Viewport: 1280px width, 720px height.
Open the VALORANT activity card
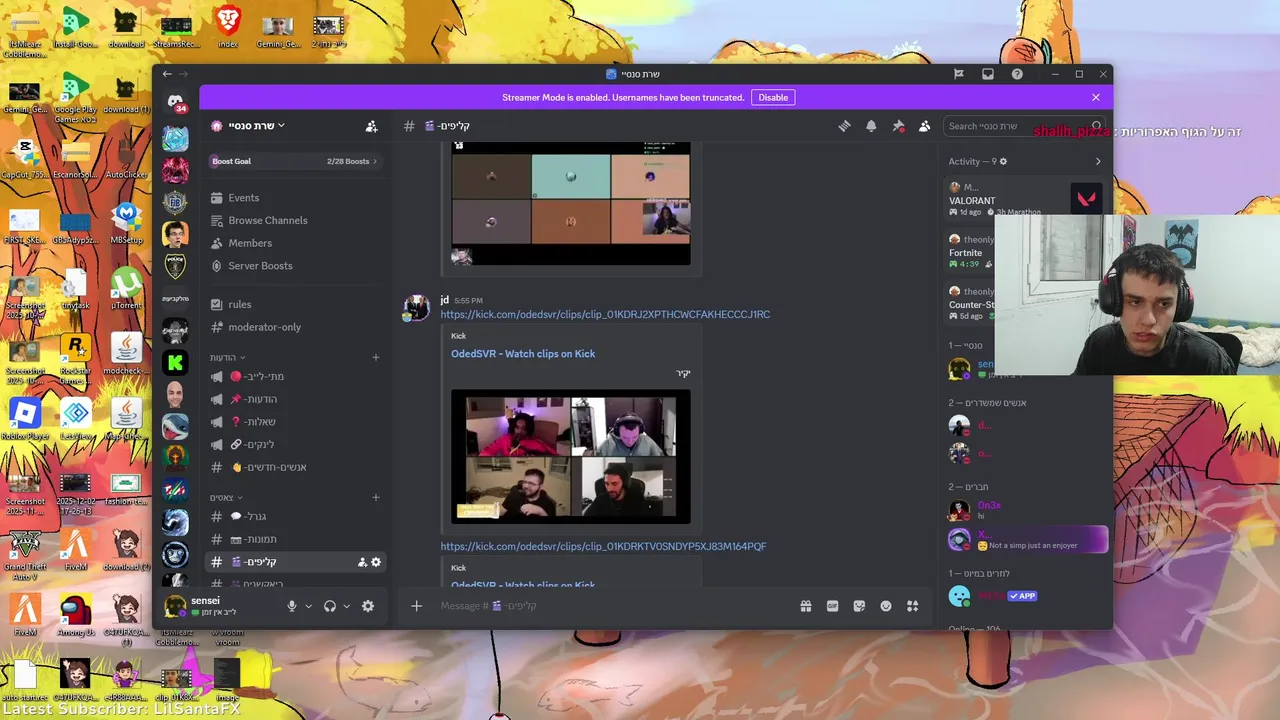tap(1024, 198)
